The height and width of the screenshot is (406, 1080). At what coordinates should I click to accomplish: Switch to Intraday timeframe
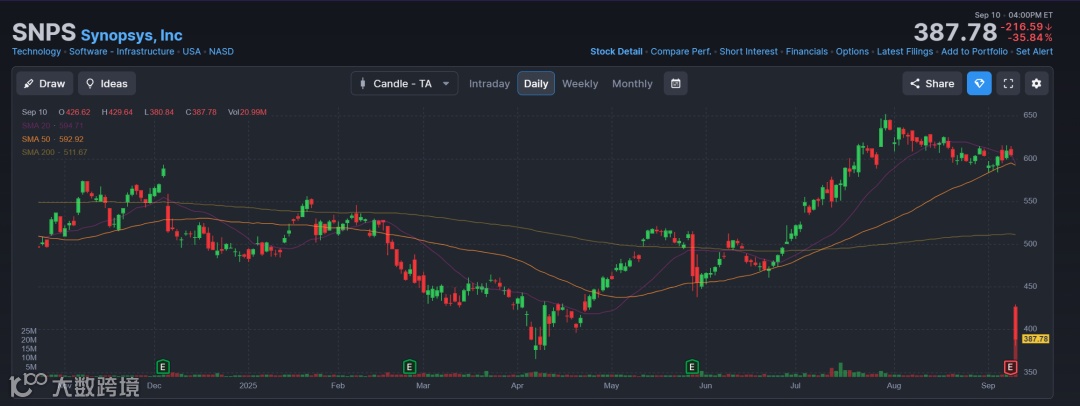(489, 83)
